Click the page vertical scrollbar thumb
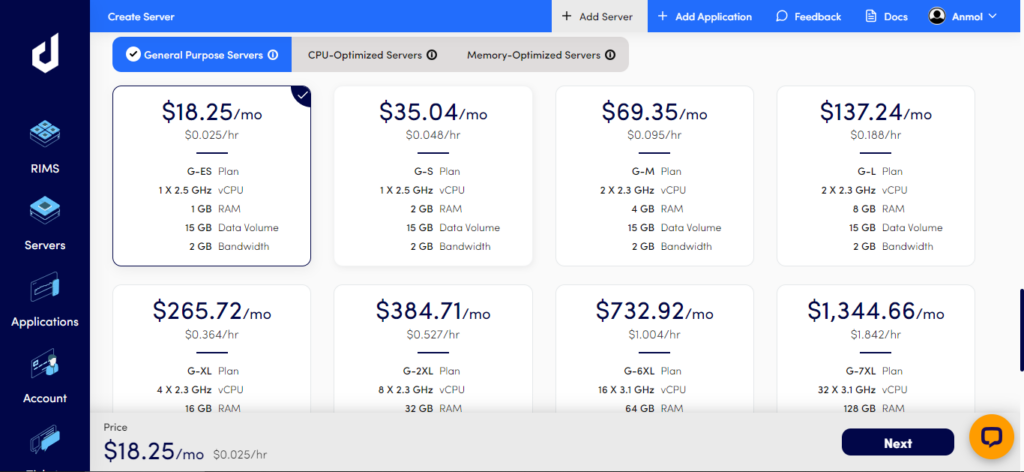Viewport: 1024px width, 472px height. pos(1021,331)
